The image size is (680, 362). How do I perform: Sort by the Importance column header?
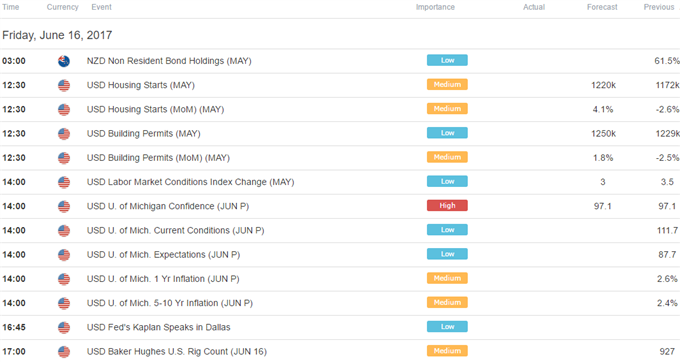tap(435, 7)
